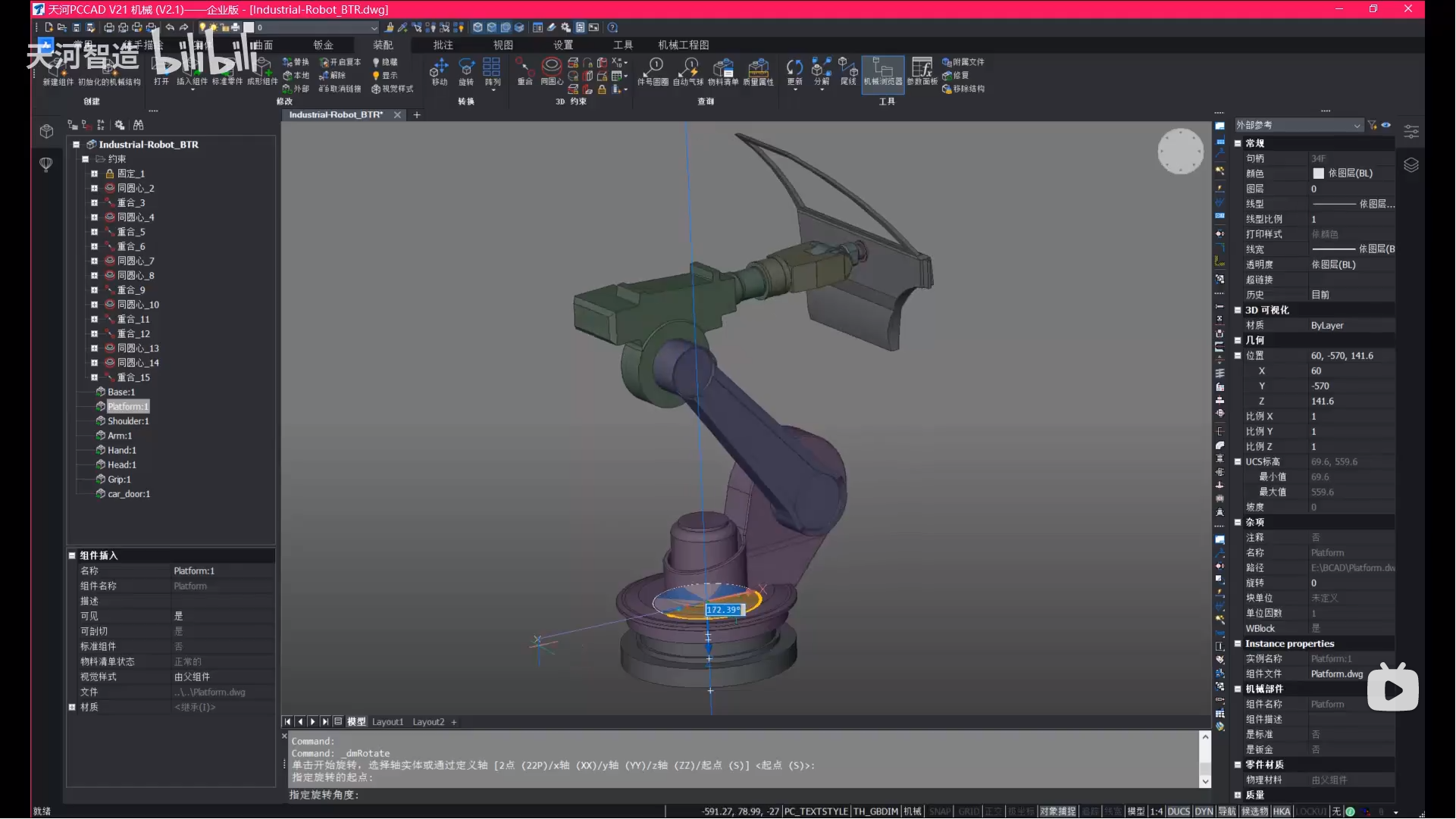
Task: Collapse the Instance properties section
Action: pos(1238,643)
